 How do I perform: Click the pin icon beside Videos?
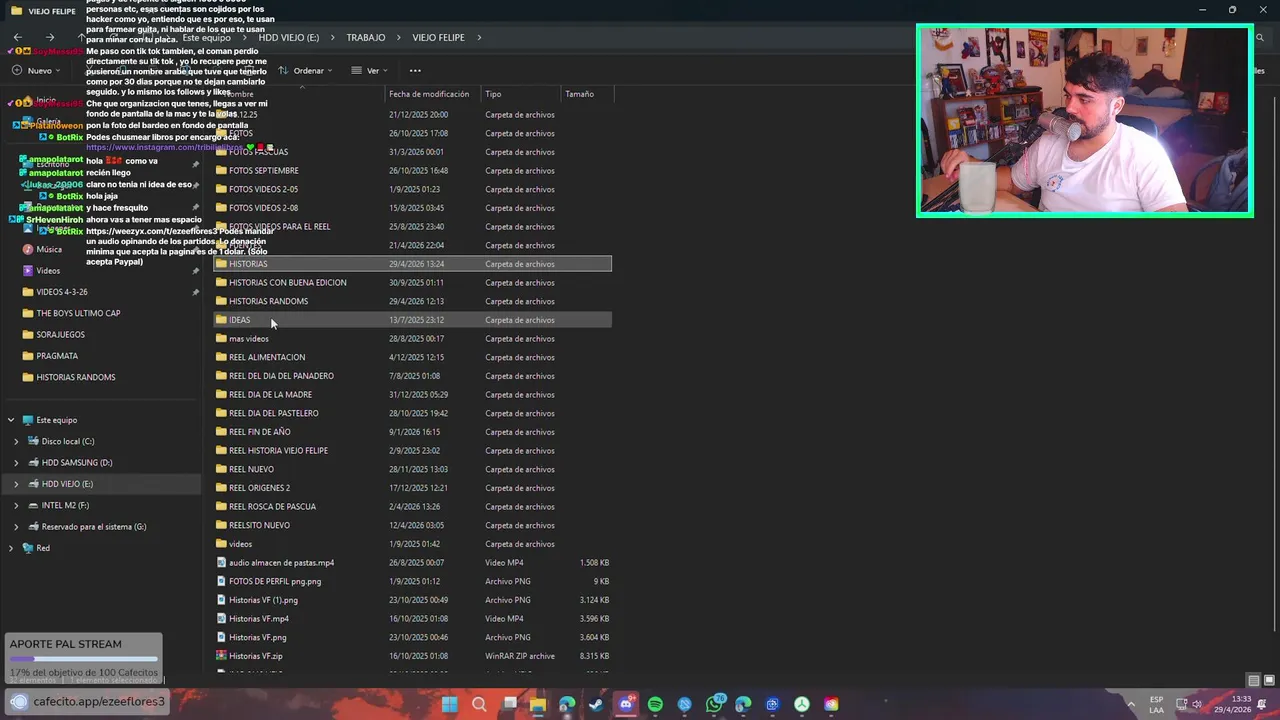point(196,271)
